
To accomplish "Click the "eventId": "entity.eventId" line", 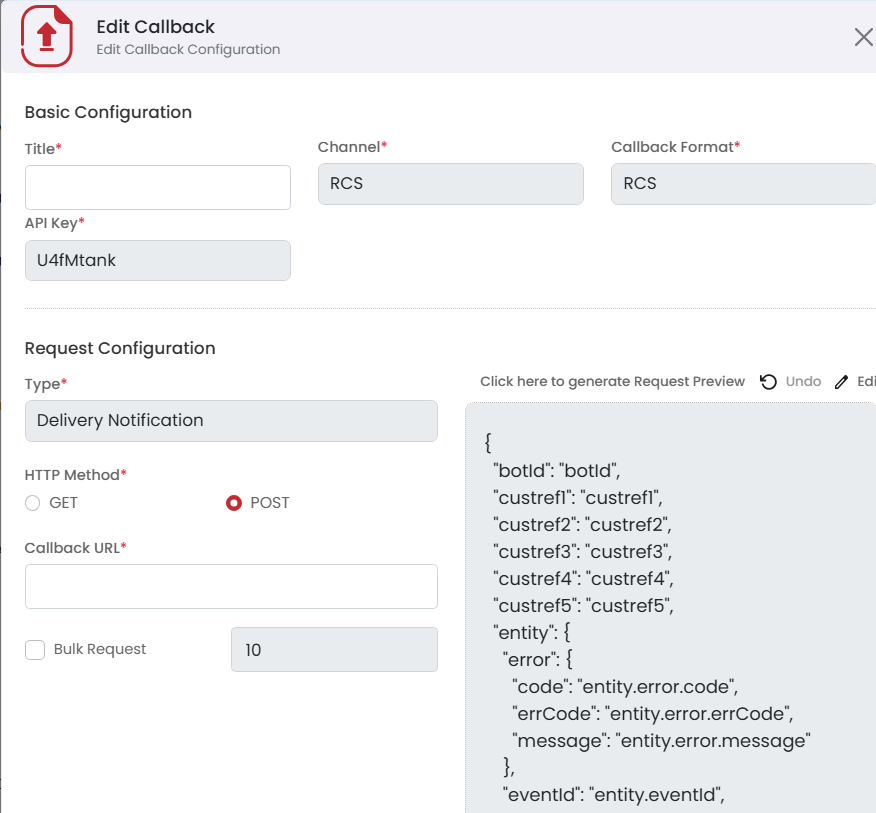I will coord(613,795).
